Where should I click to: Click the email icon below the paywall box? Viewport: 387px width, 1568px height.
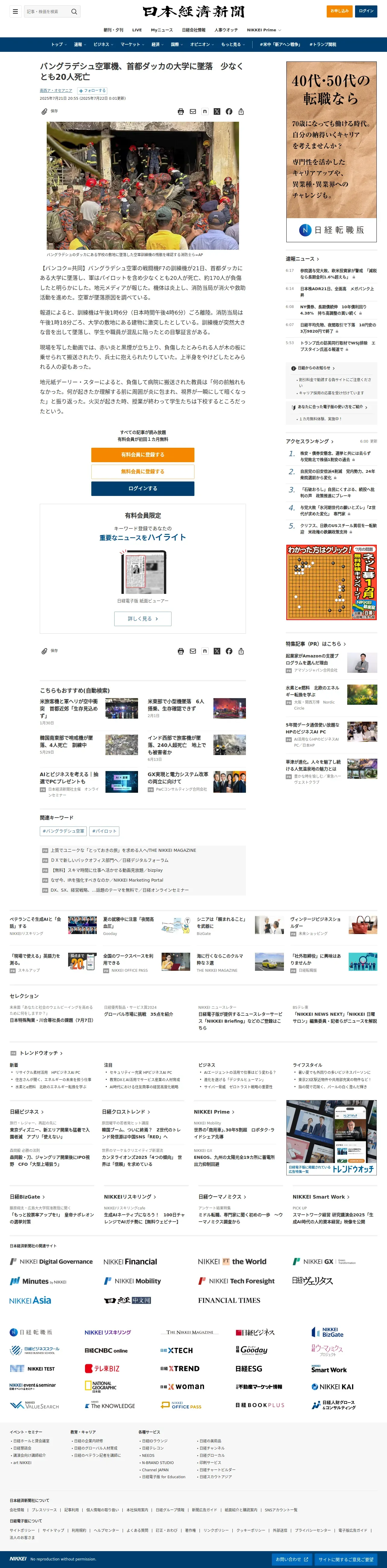coord(193,651)
